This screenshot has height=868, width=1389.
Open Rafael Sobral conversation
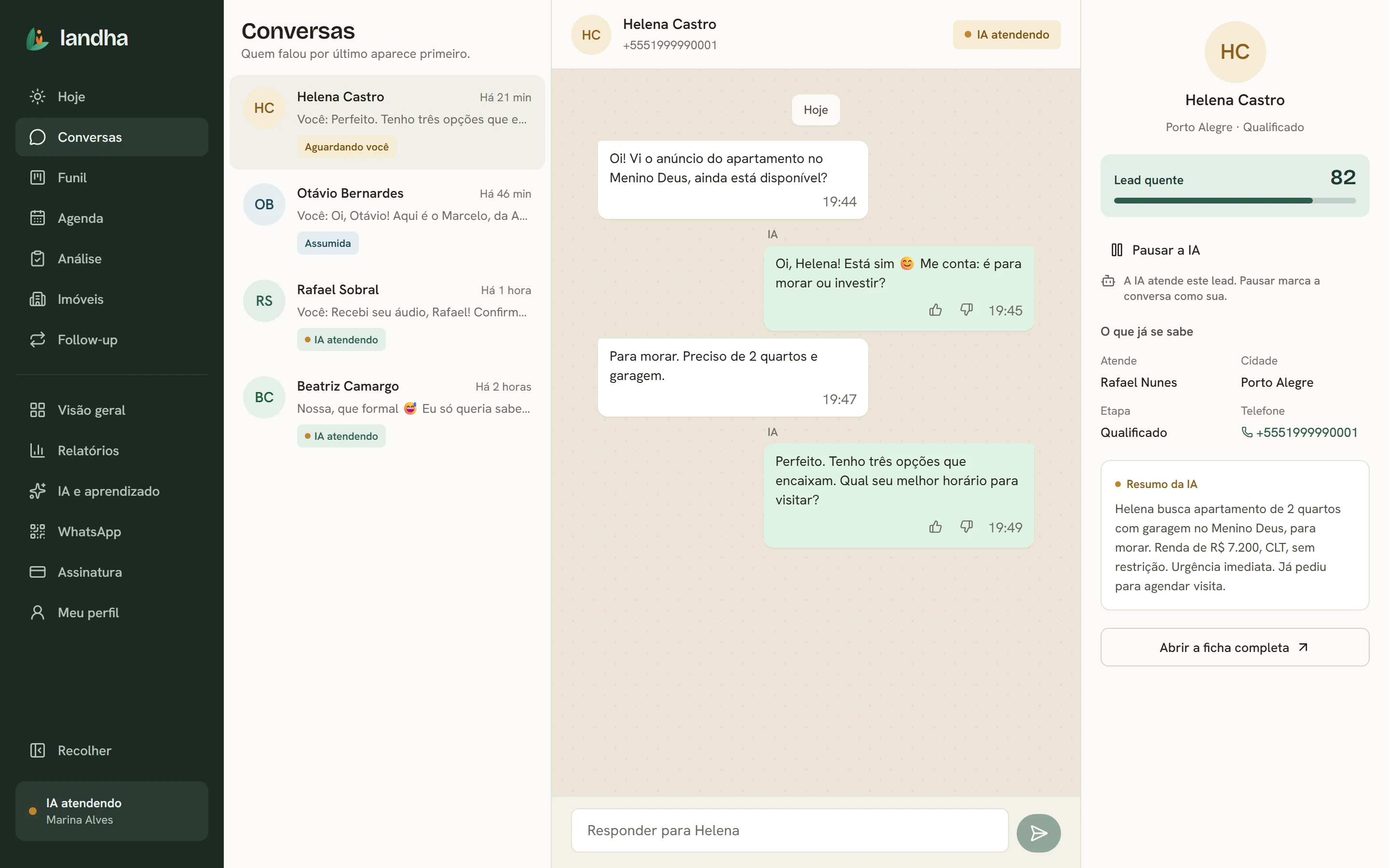pos(387,314)
